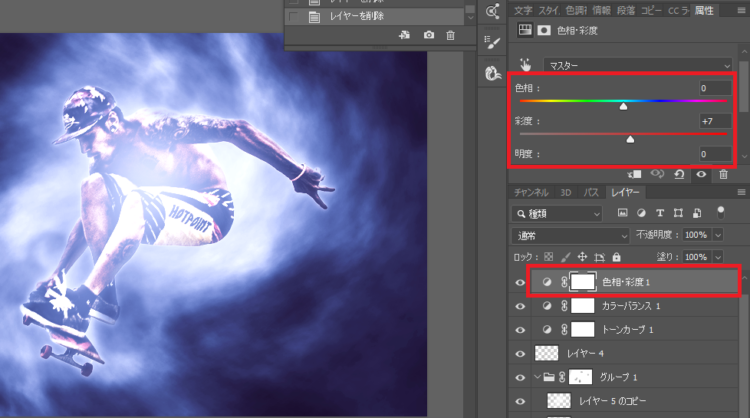
Task: Click the view previous state icon
Action: click(657, 174)
